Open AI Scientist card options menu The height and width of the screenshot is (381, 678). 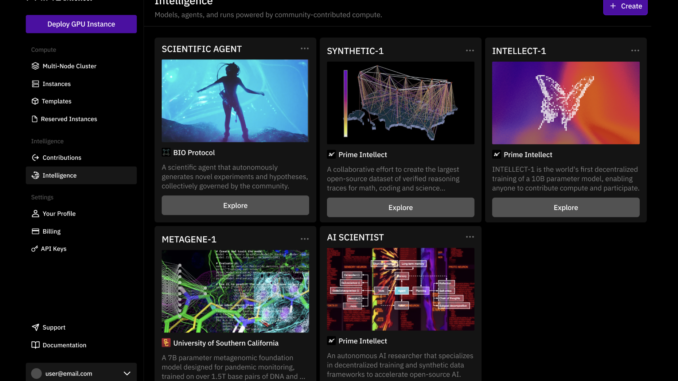[x=470, y=237]
